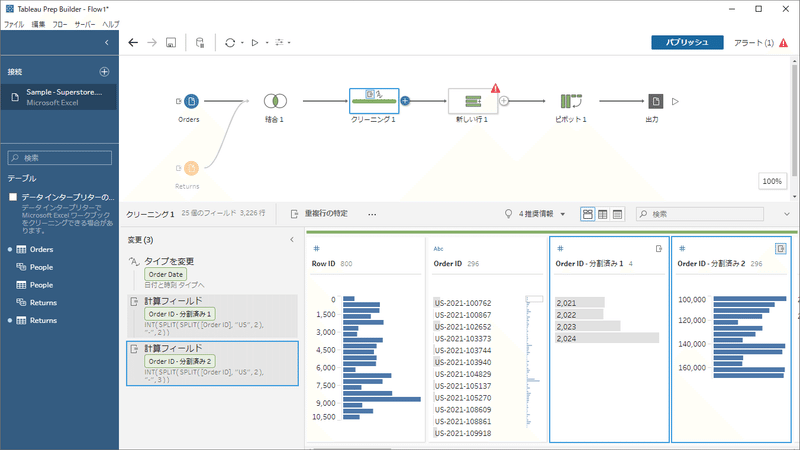800x450 pixels.
Task: Select the 出力 output step node
Action: [x=656, y=101]
